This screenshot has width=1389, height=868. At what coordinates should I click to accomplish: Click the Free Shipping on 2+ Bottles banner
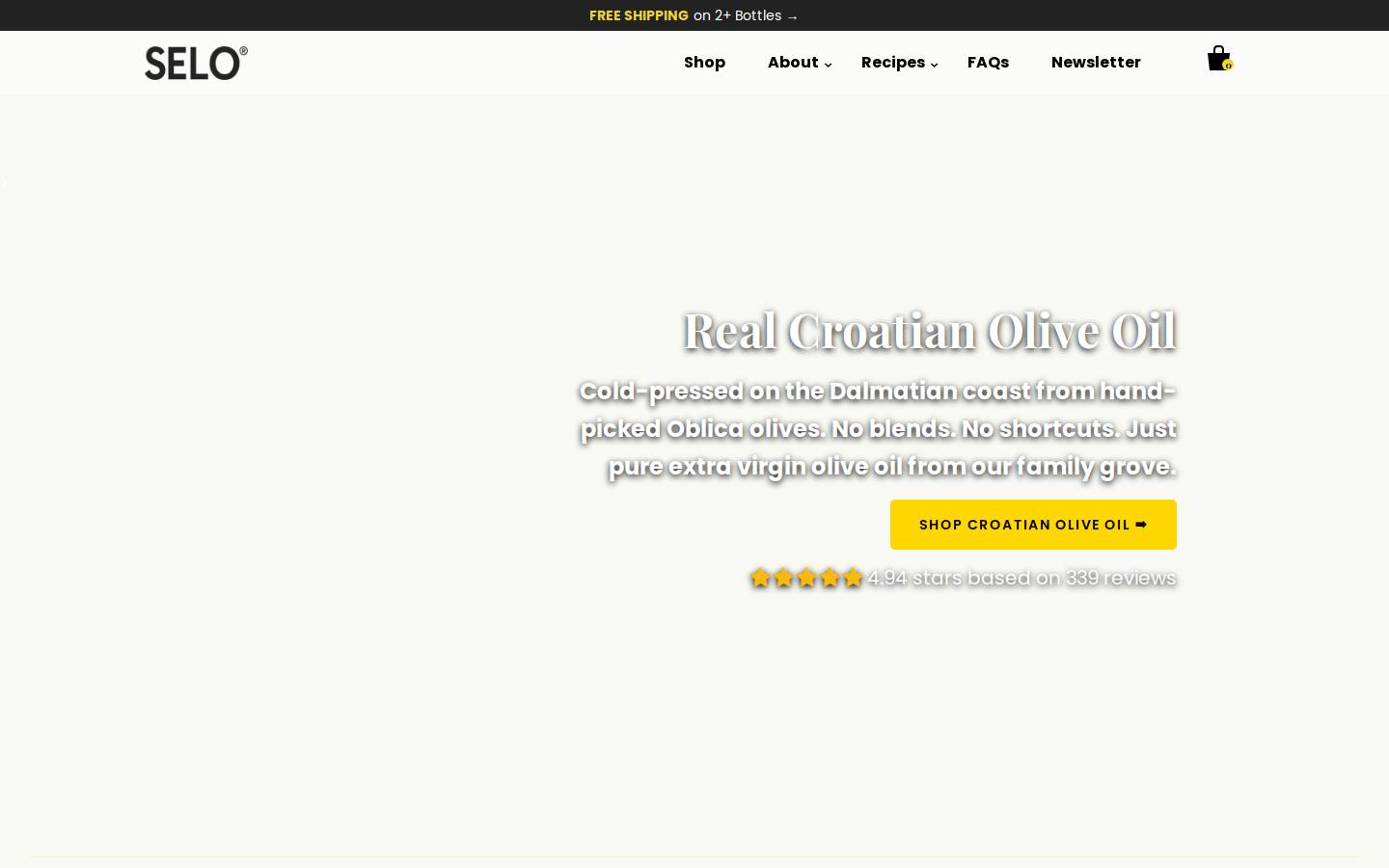694,15
